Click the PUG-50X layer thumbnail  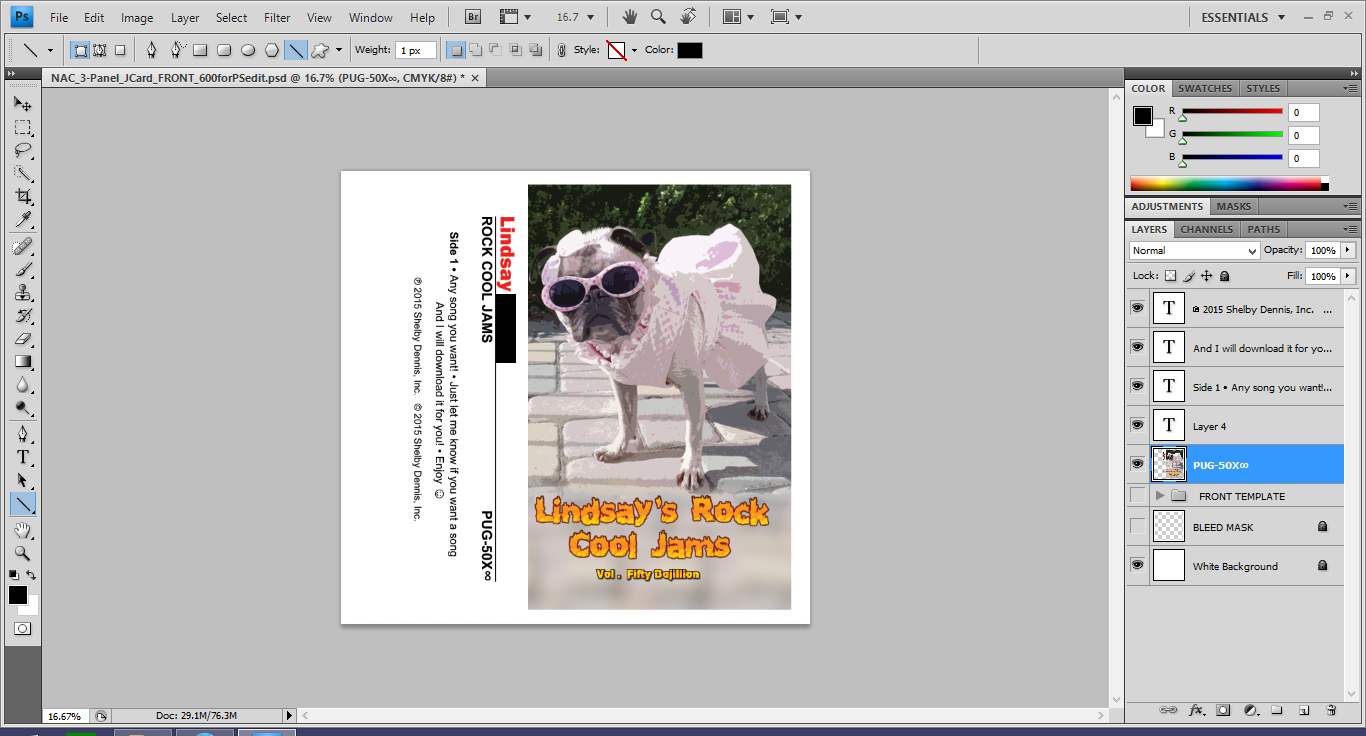(1169, 464)
